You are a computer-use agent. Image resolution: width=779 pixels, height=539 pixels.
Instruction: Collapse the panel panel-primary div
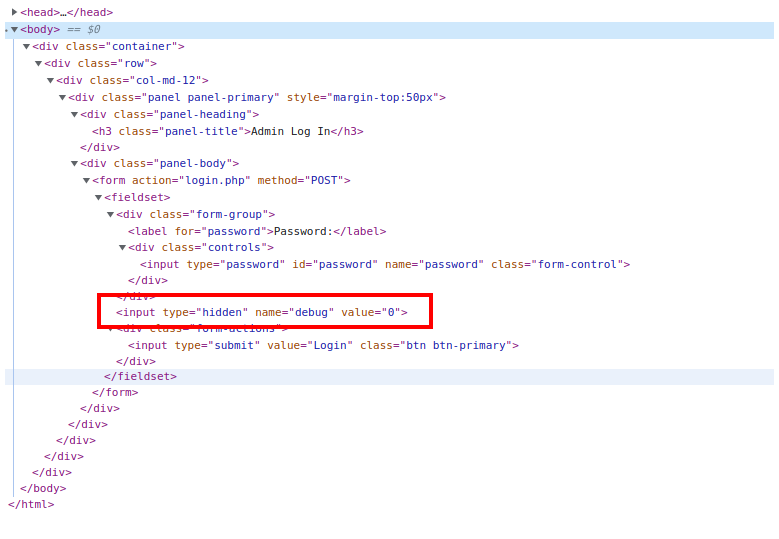coord(62,97)
